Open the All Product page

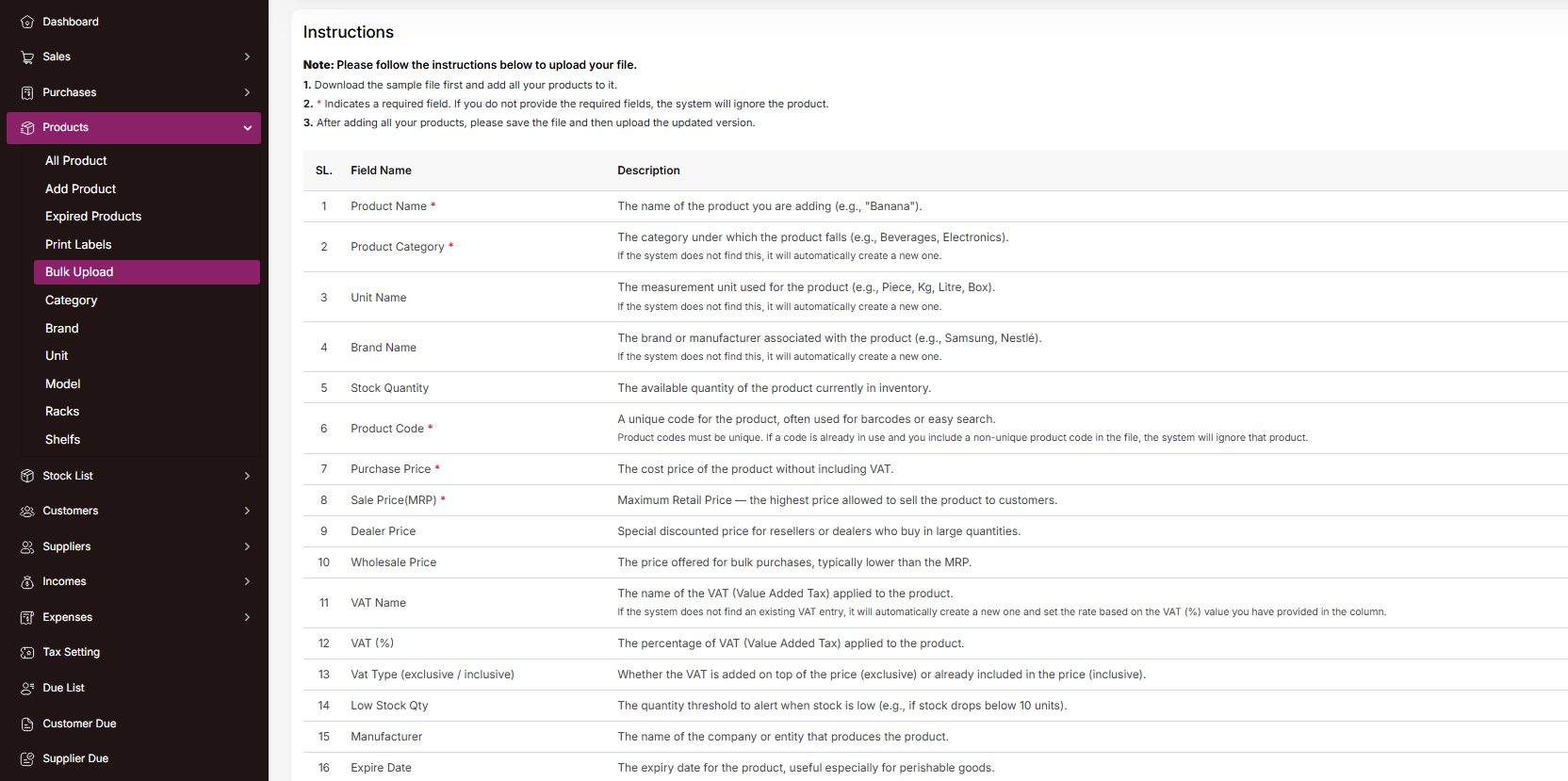click(76, 161)
